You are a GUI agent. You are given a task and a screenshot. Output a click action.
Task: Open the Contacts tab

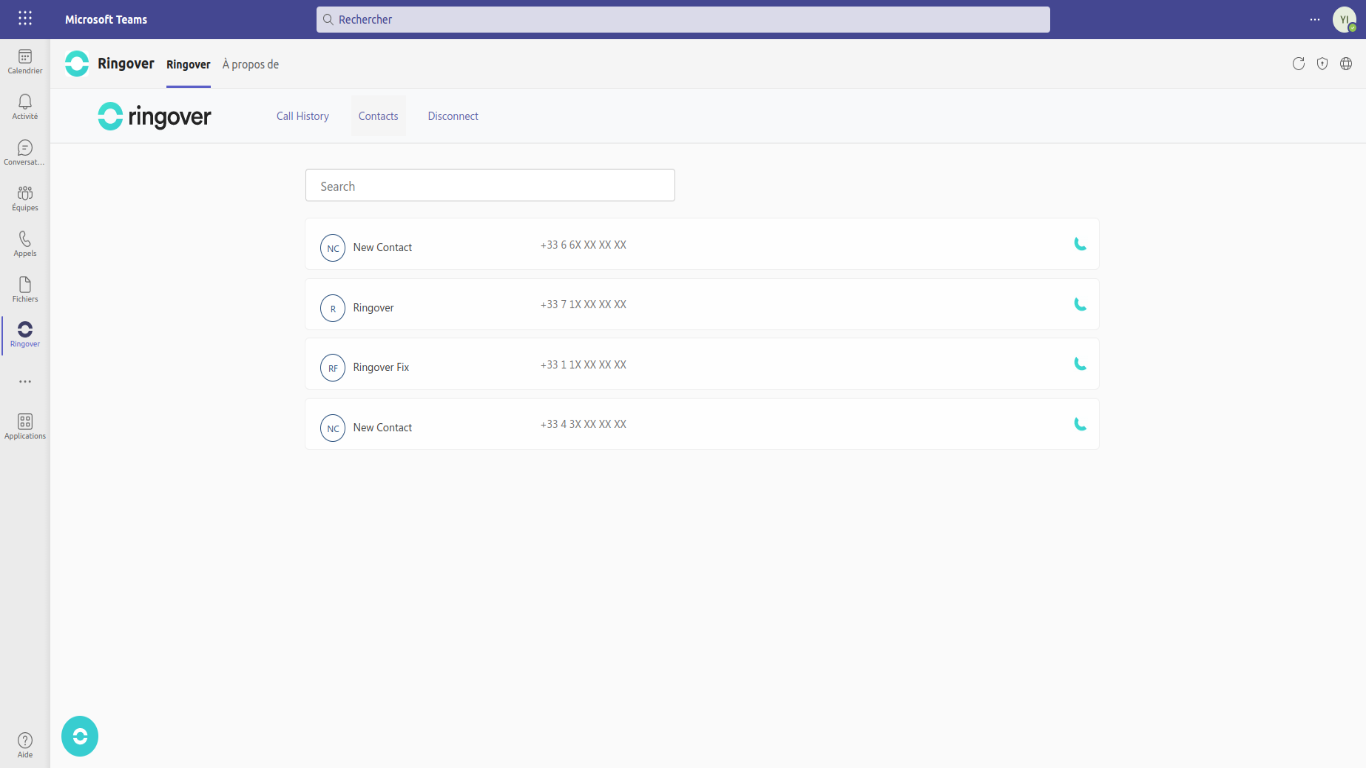[378, 116]
